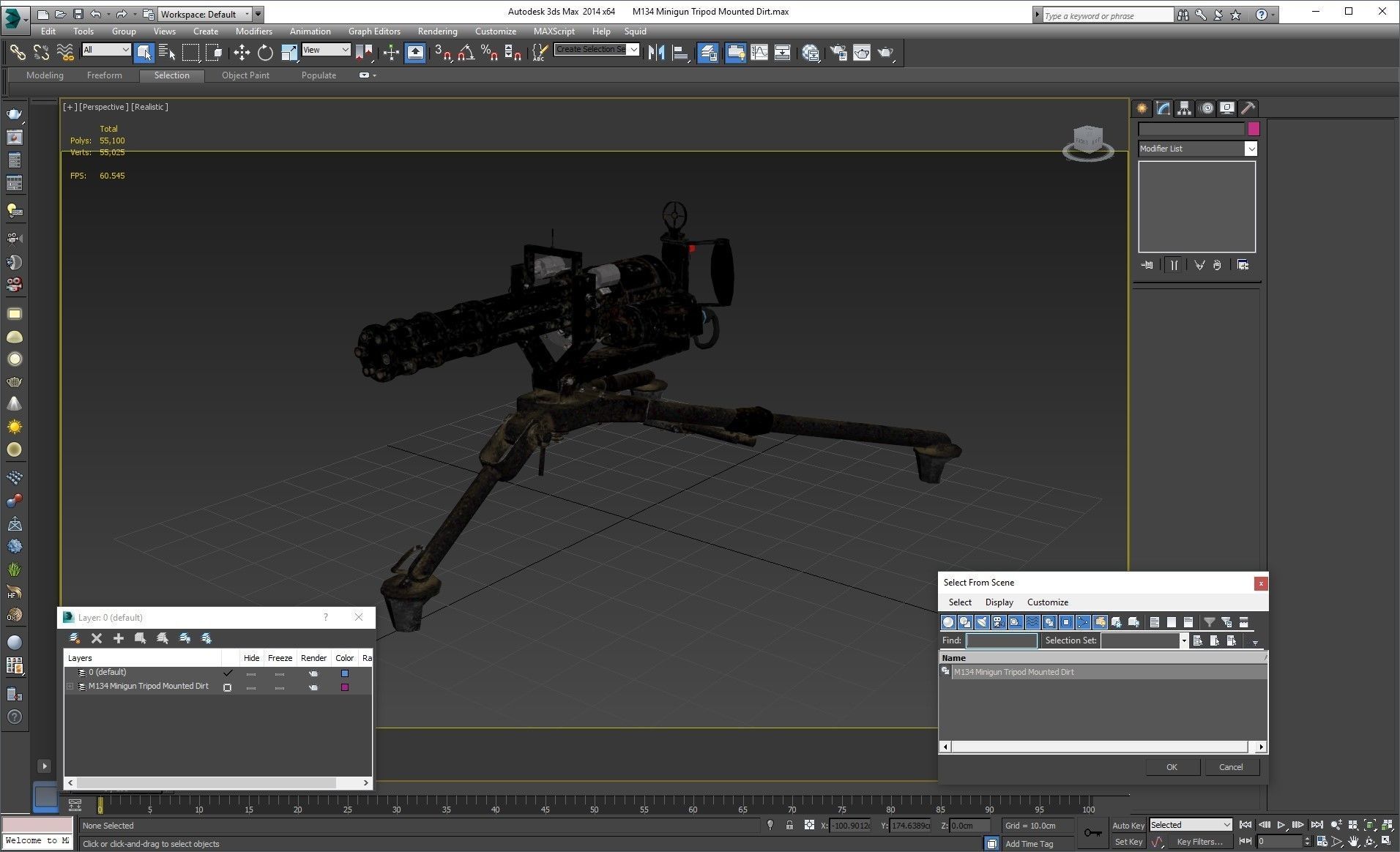Open the MAXScript menu
This screenshot has height=852, width=1400.
(554, 31)
